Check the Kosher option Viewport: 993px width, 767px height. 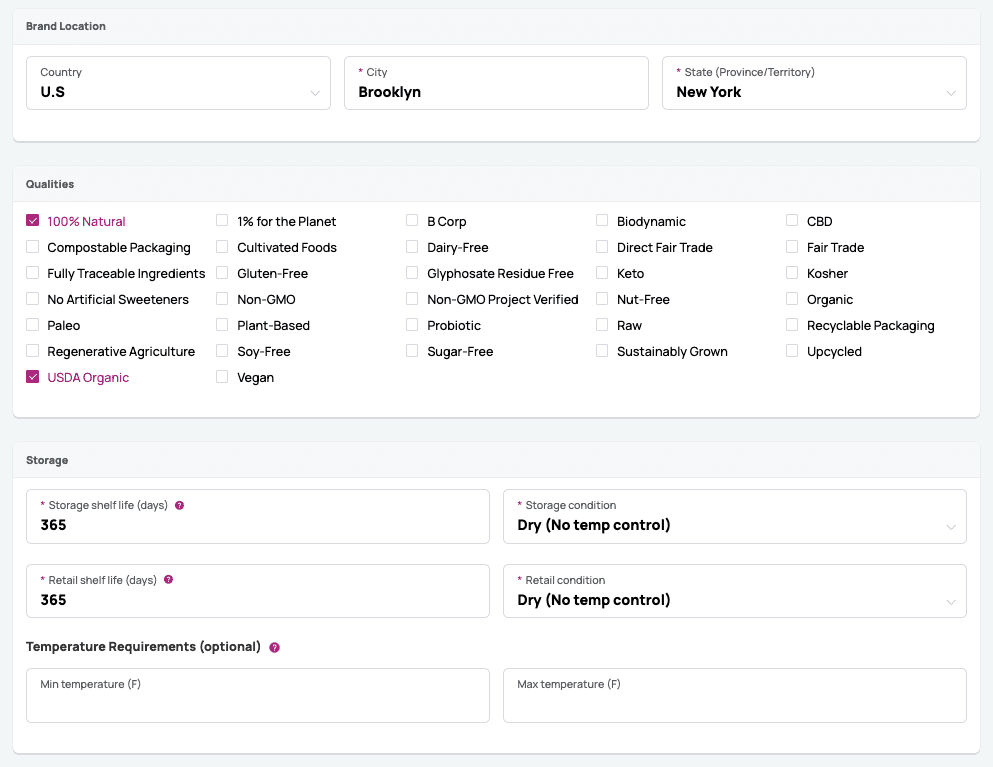[792, 272]
